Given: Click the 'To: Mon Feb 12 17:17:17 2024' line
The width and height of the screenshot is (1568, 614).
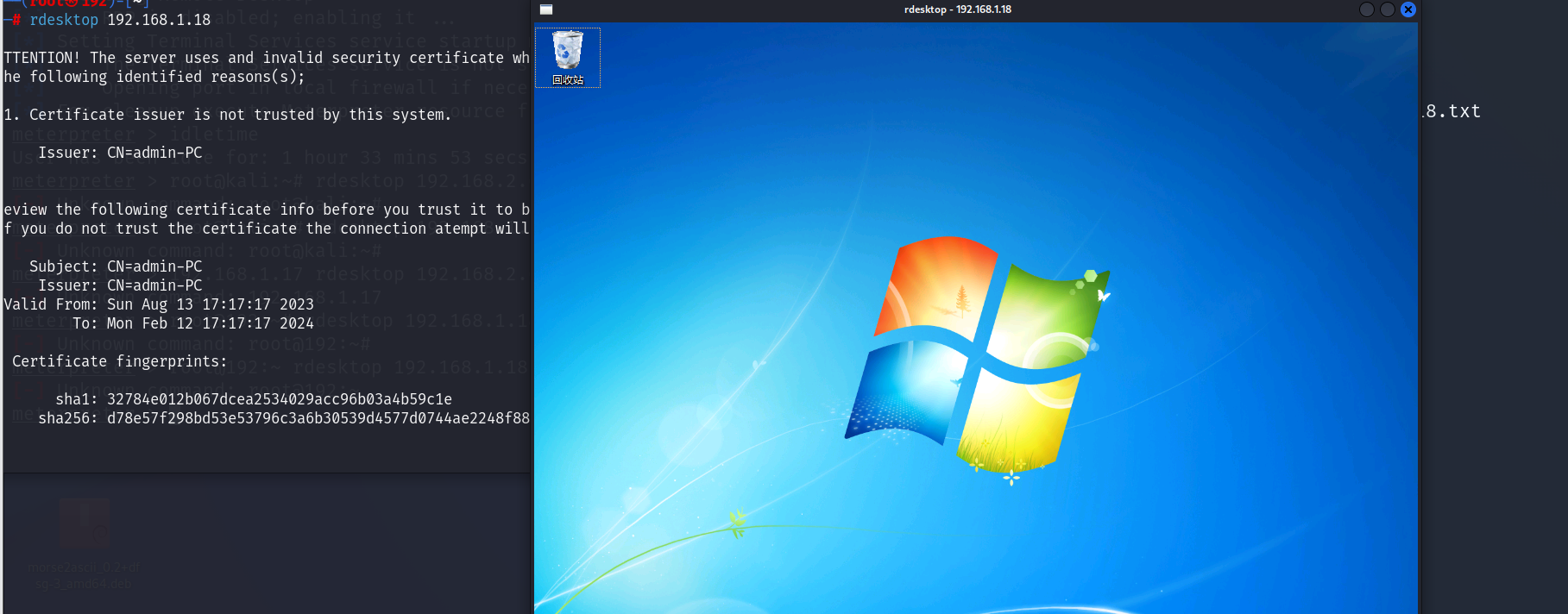Looking at the screenshot, I should [193, 323].
